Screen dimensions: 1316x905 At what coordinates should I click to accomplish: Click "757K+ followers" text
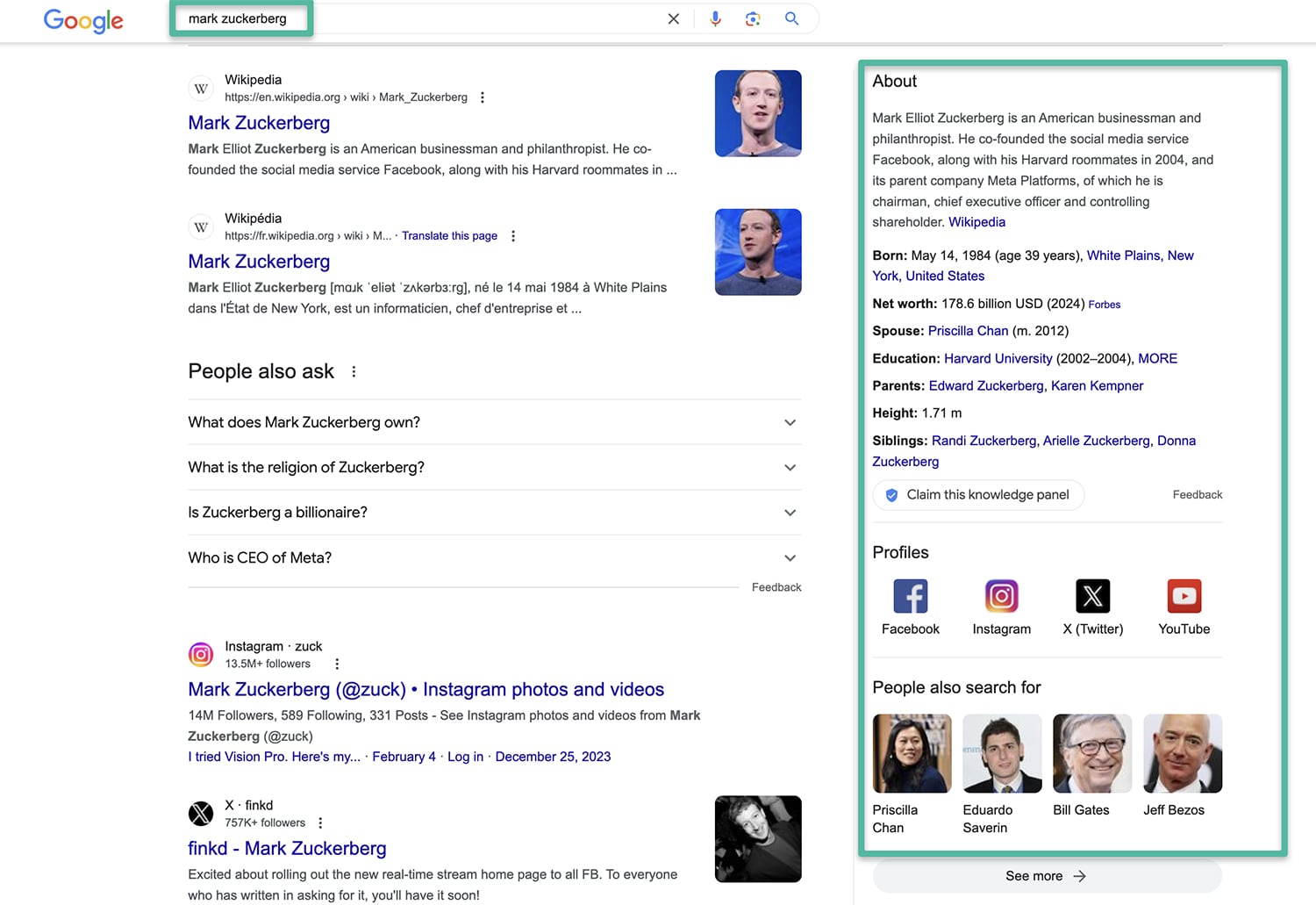point(265,823)
